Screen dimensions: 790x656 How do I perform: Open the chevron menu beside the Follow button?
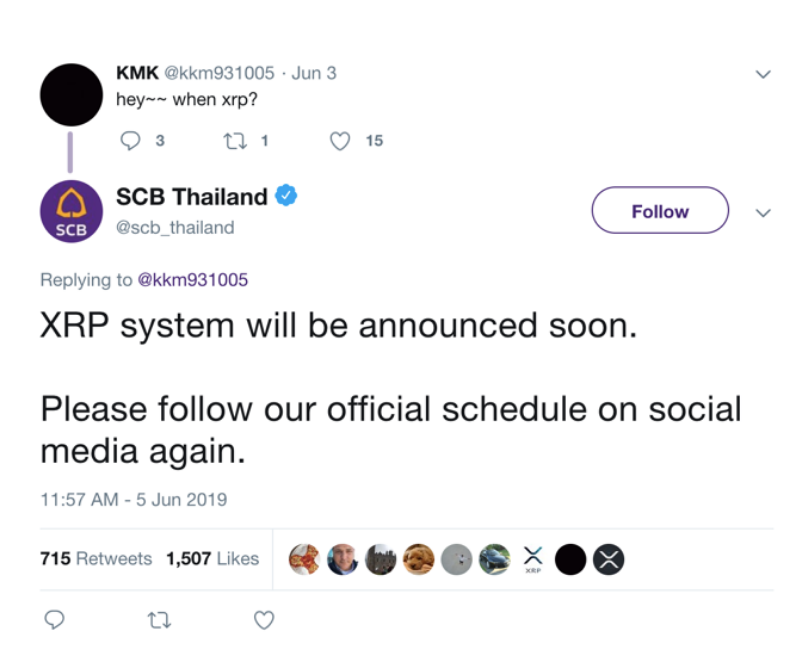[763, 213]
